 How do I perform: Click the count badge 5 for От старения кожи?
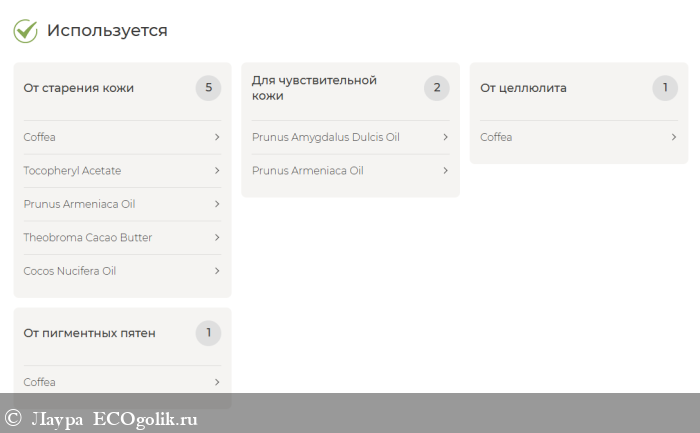[x=208, y=88]
